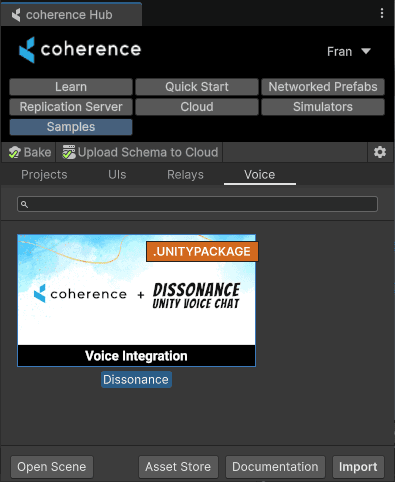395x482 pixels.
Task: Open the Networked Prefabs section
Action: [x=323, y=87]
